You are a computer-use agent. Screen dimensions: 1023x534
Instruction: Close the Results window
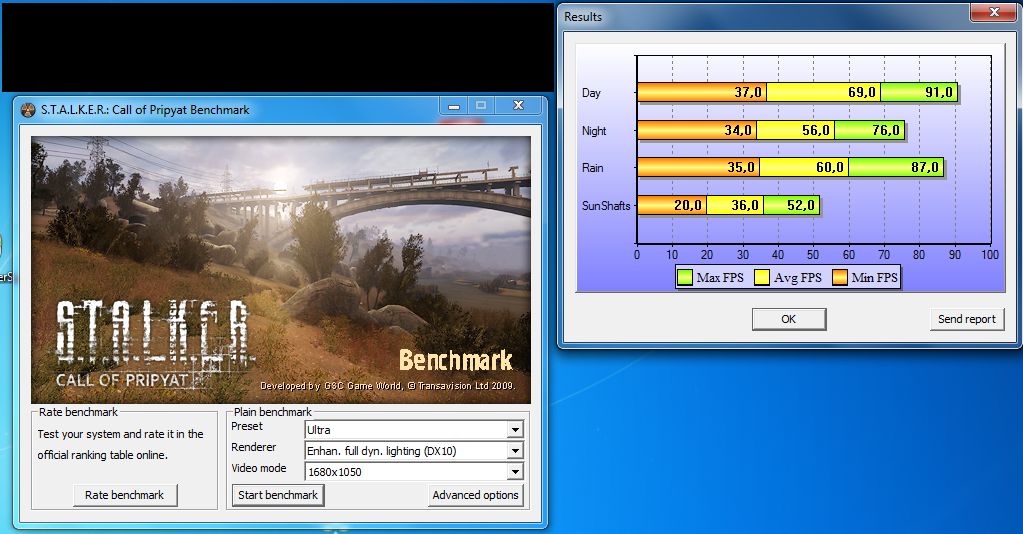coord(994,12)
